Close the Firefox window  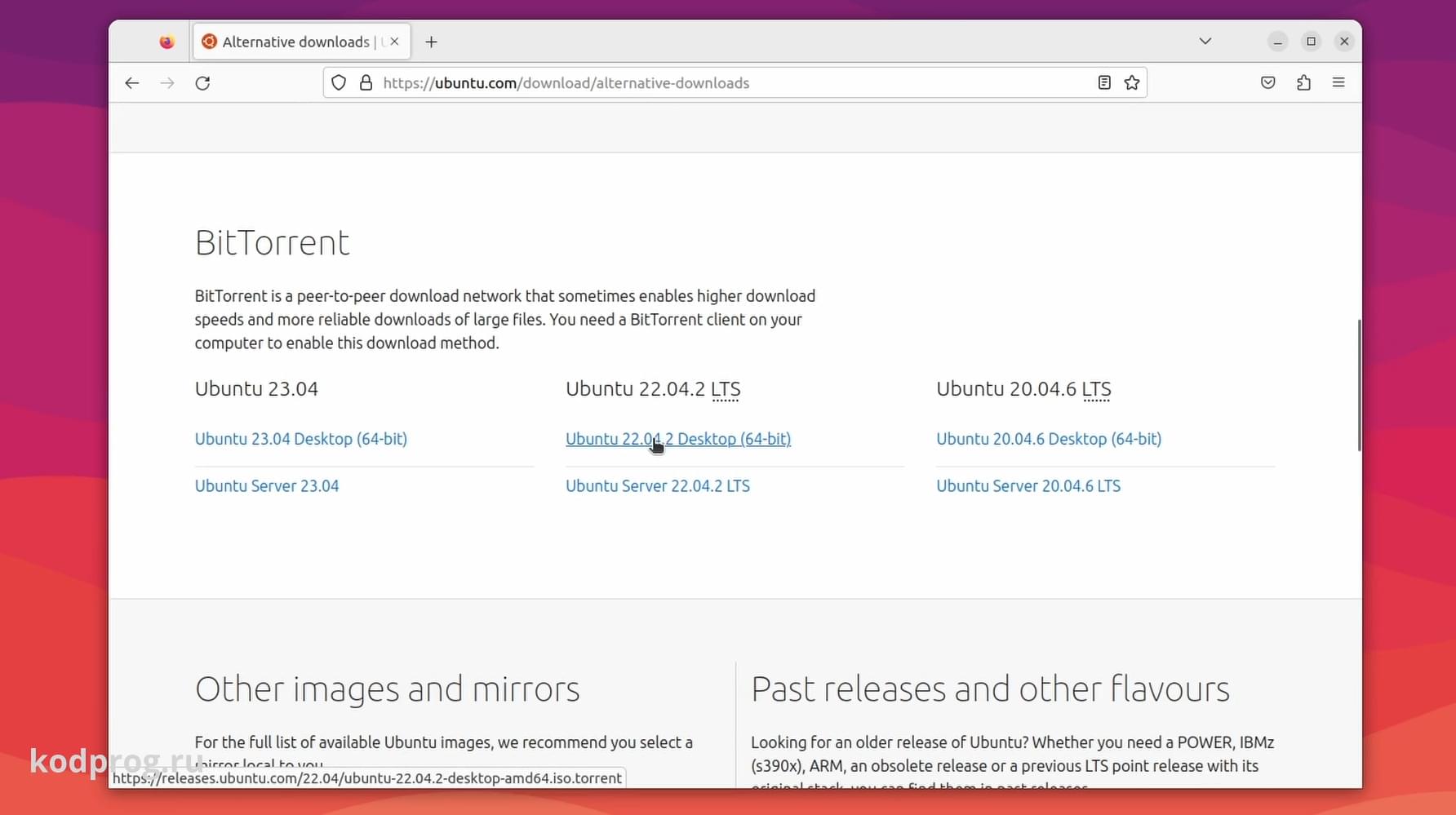1344,42
